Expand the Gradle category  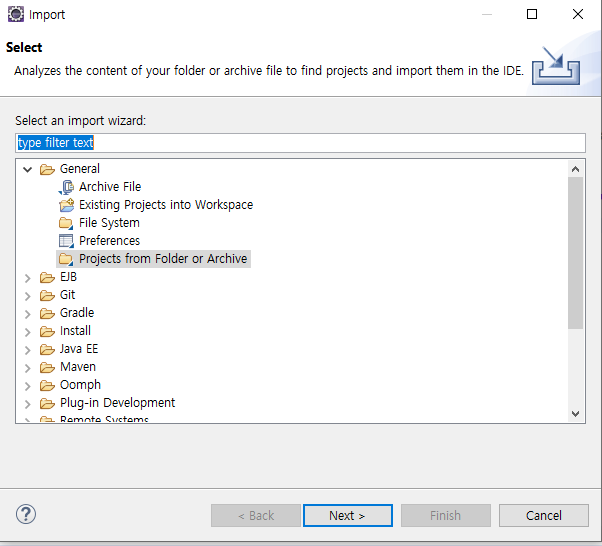click(28, 314)
